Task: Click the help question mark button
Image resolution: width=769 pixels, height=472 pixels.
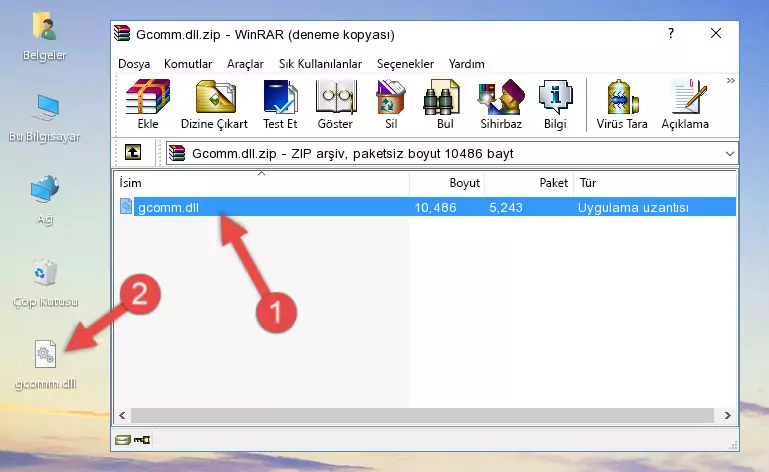Action: click(671, 33)
